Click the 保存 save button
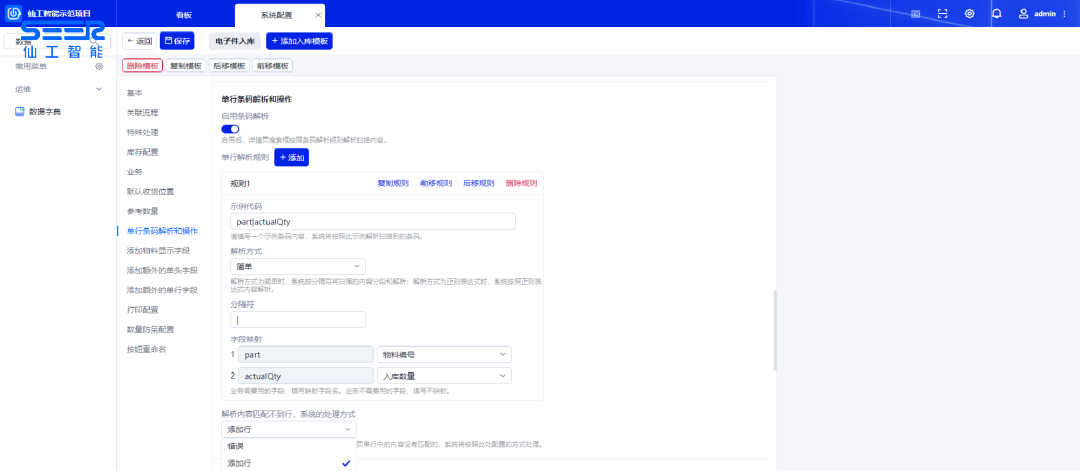 [177, 41]
